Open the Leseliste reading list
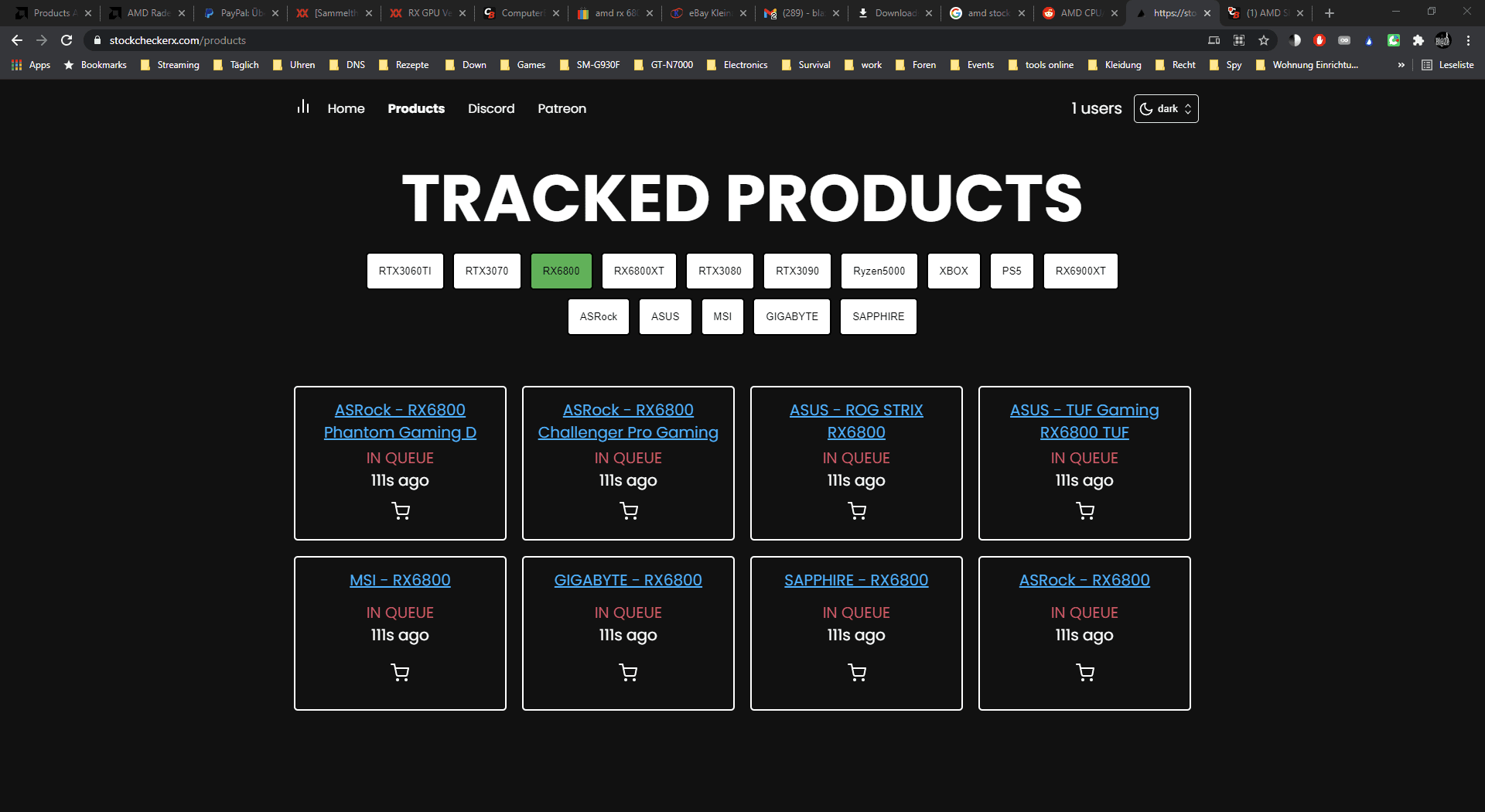Image resolution: width=1485 pixels, height=812 pixels. pos(1448,65)
